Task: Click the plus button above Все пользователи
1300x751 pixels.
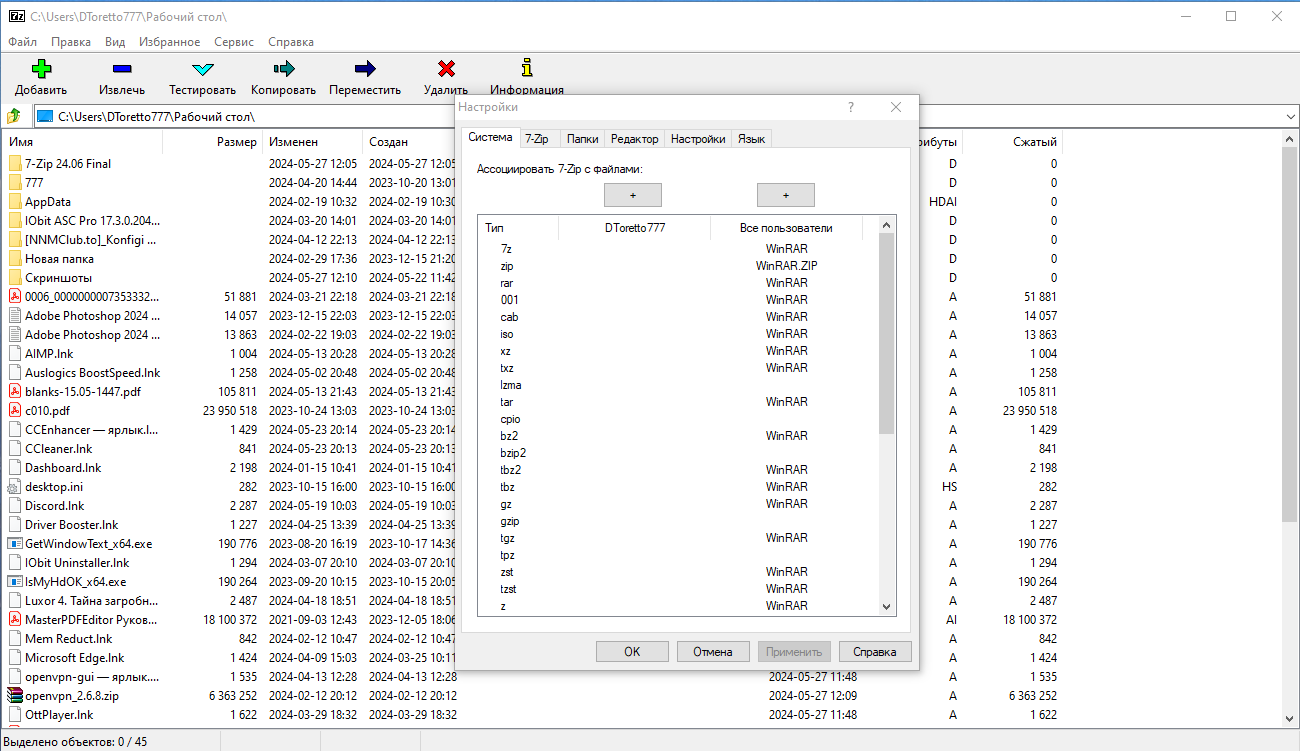Action: [786, 195]
